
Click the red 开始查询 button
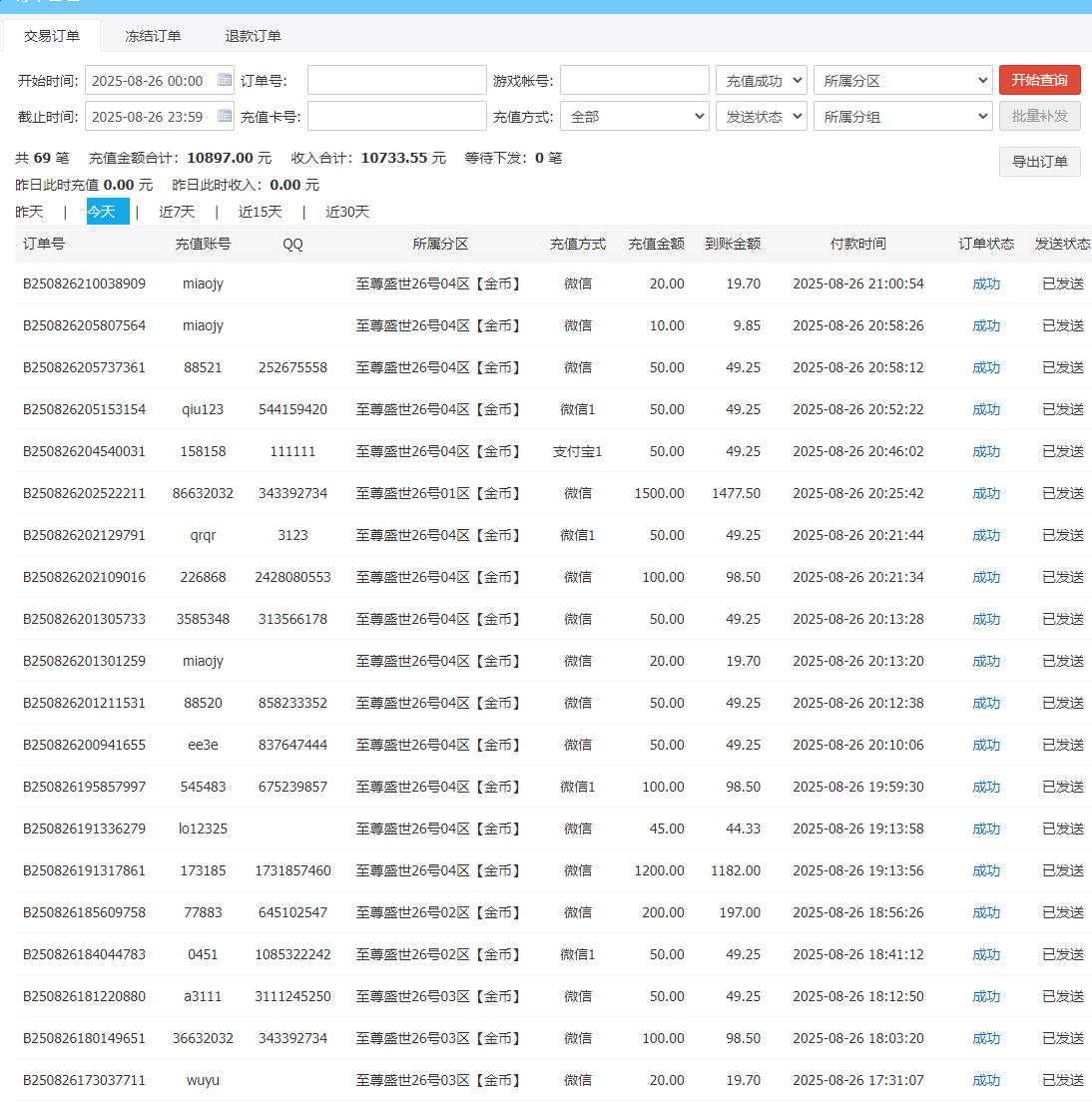pyautogui.click(x=1039, y=80)
